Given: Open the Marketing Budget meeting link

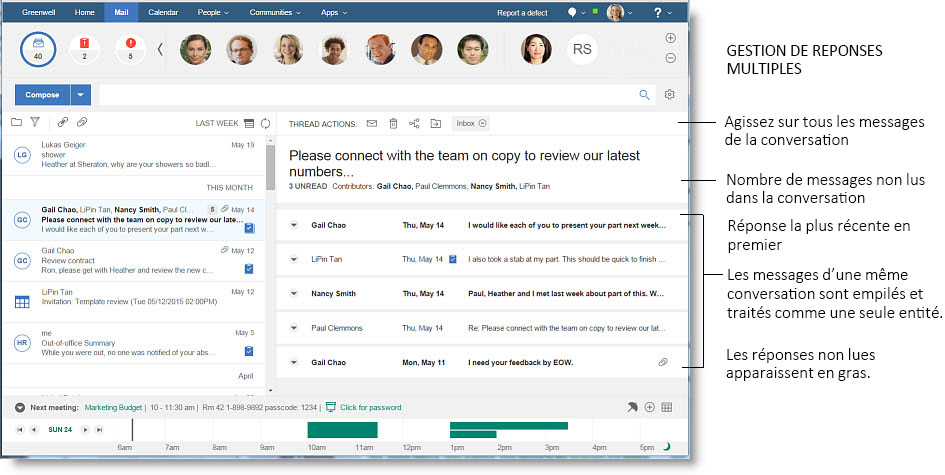Looking at the screenshot, I should tap(113, 407).
